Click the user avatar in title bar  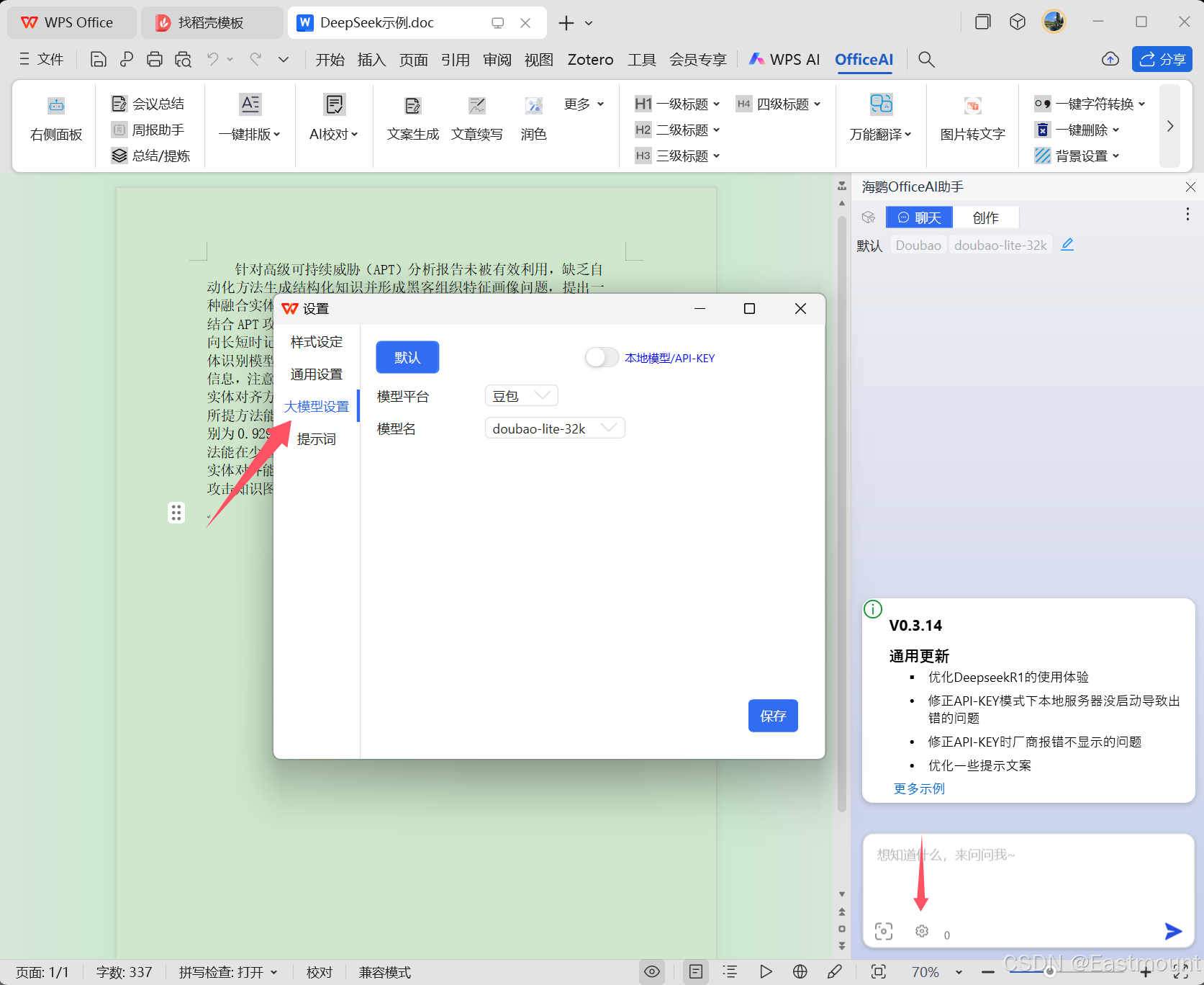click(x=1054, y=22)
